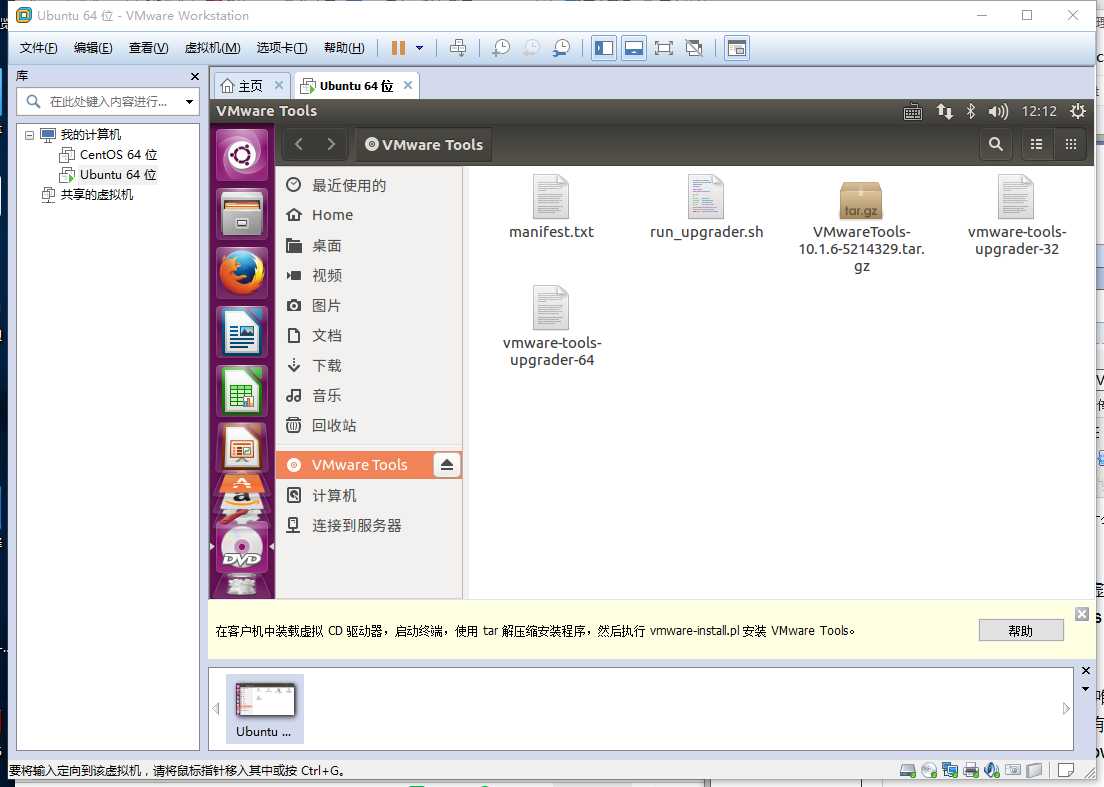Open the Bluetooth indicator
The width and height of the screenshot is (1104, 787).
tap(970, 111)
